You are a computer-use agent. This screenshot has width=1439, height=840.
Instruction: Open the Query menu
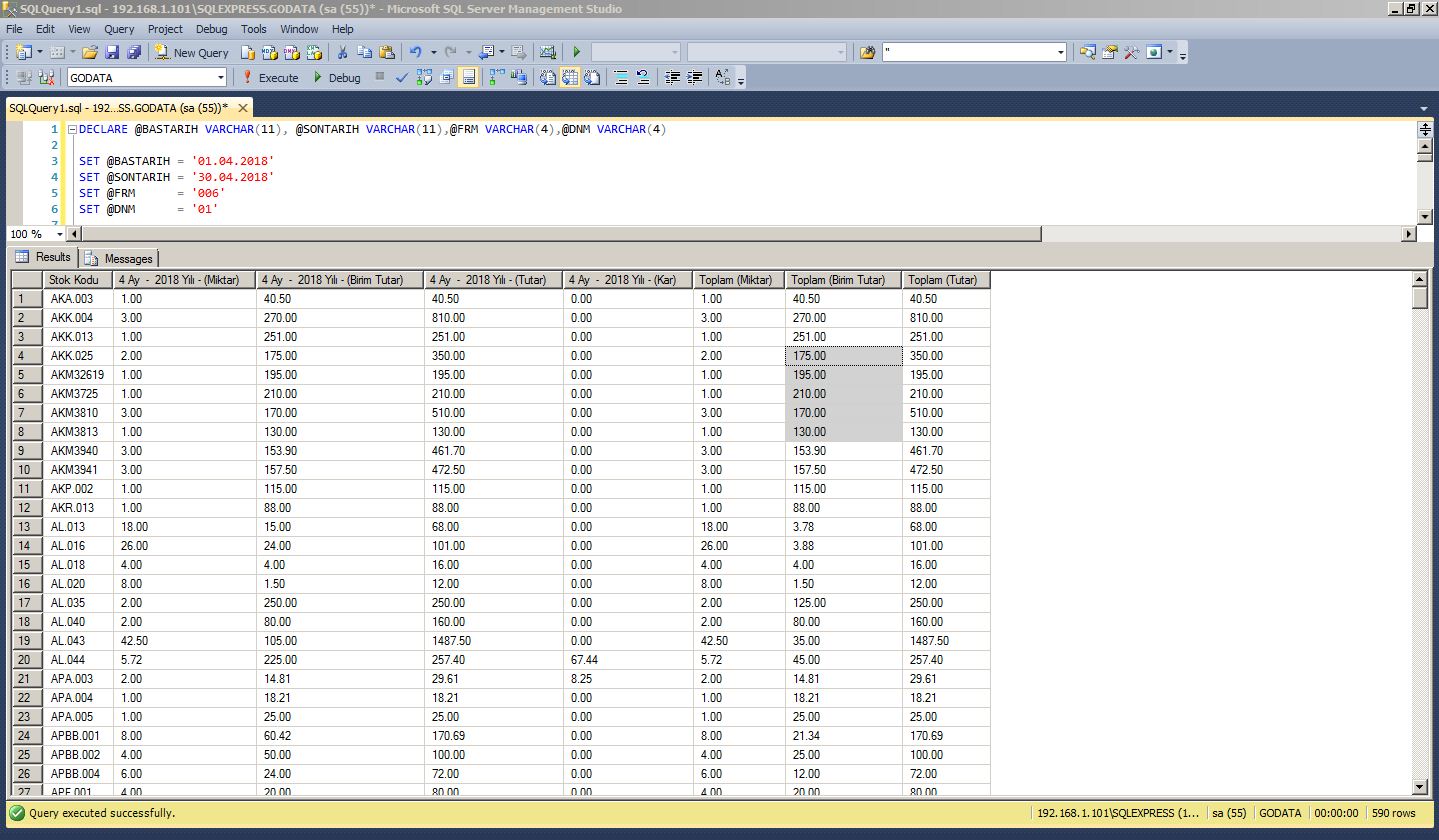click(119, 29)
